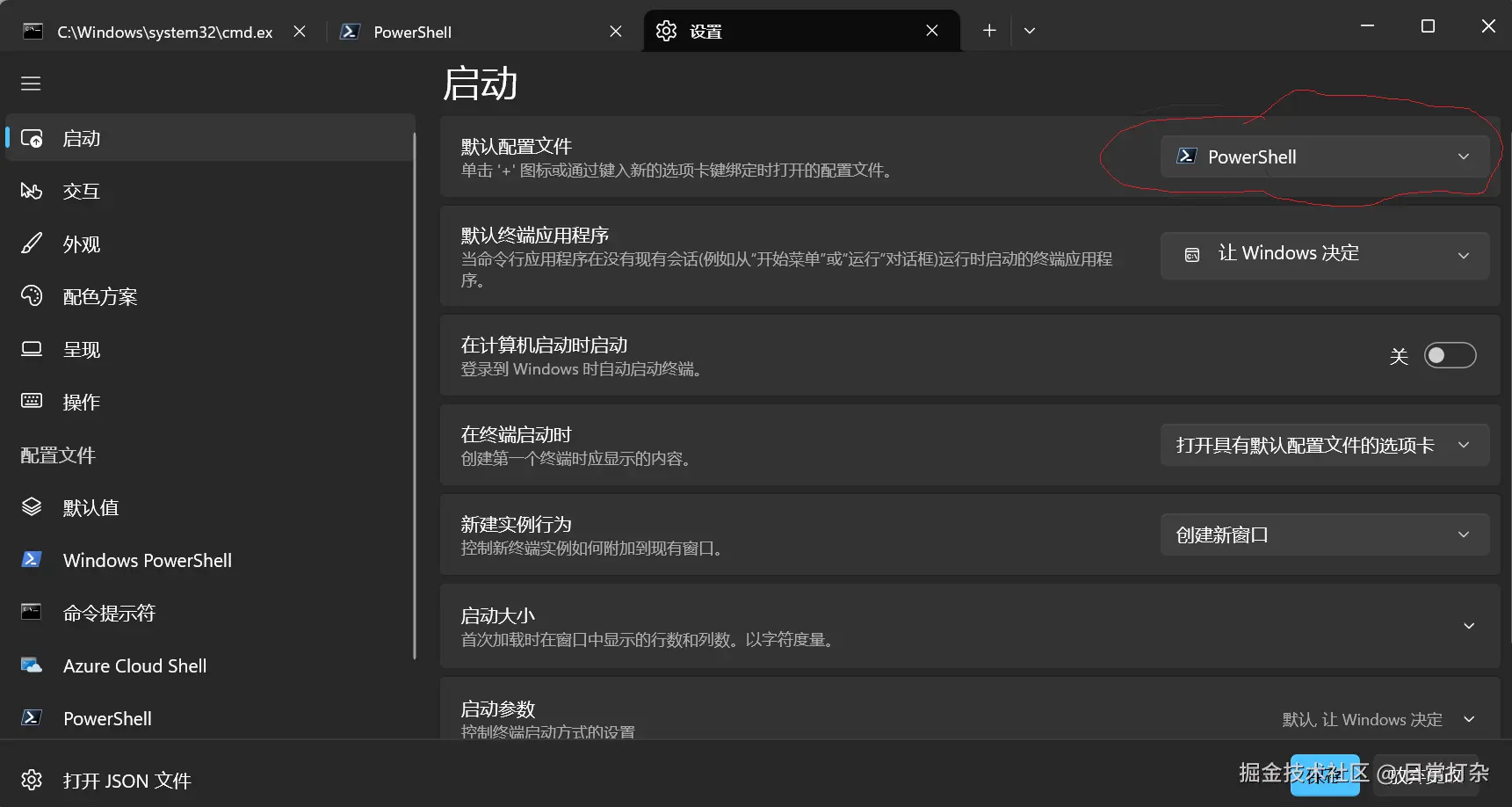Screen dimensions: 1512x807
Task: Select the Windows PowerShell profile entry
Action: (x=147, y=560)
